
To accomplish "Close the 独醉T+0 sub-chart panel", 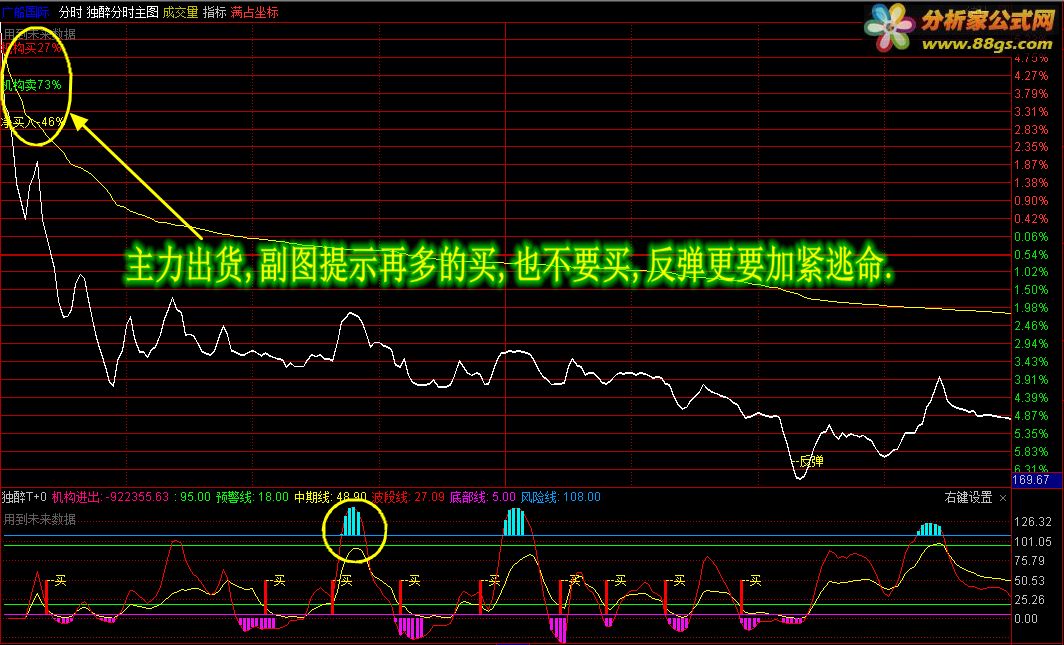I will [x=1003, y=498].
